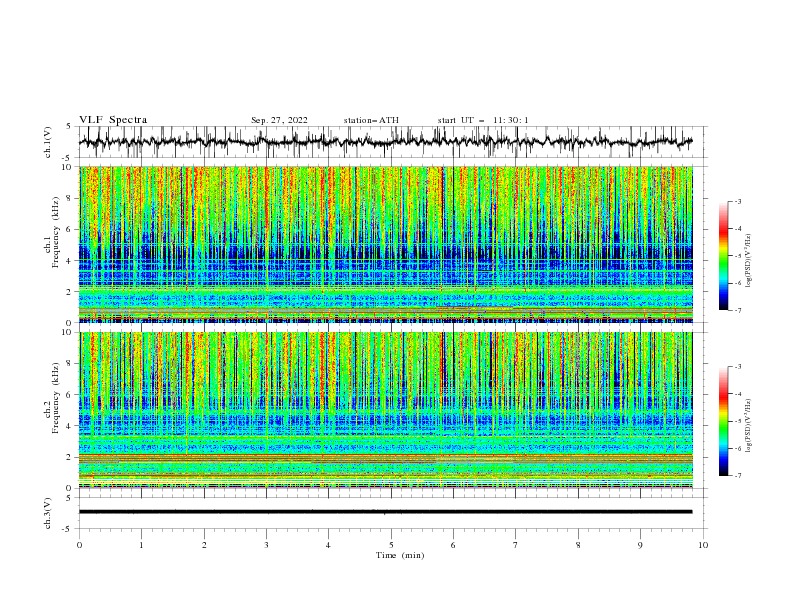Click the "-6" tick on ch.2 color bar
The width and height of the screenshot is (792, 612).
[738, 448]
